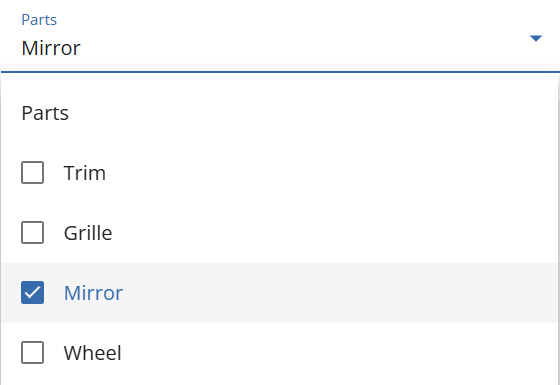Viewport: 560px width, 385px height.
Task: Deselect the blue Mirror option label
Action: pos(93,293)
